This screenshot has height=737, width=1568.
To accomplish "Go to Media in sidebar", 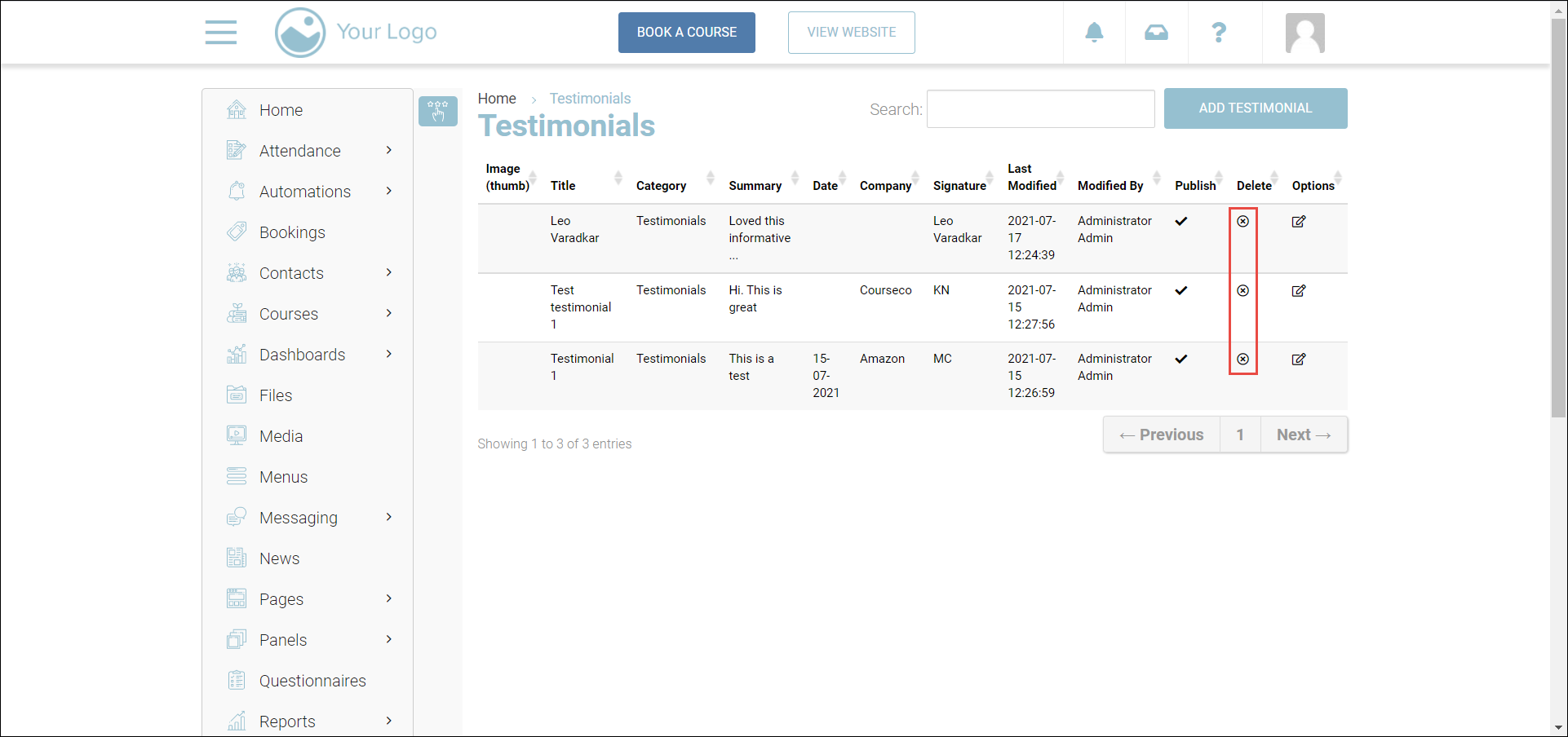I will [x=281, y=436].
